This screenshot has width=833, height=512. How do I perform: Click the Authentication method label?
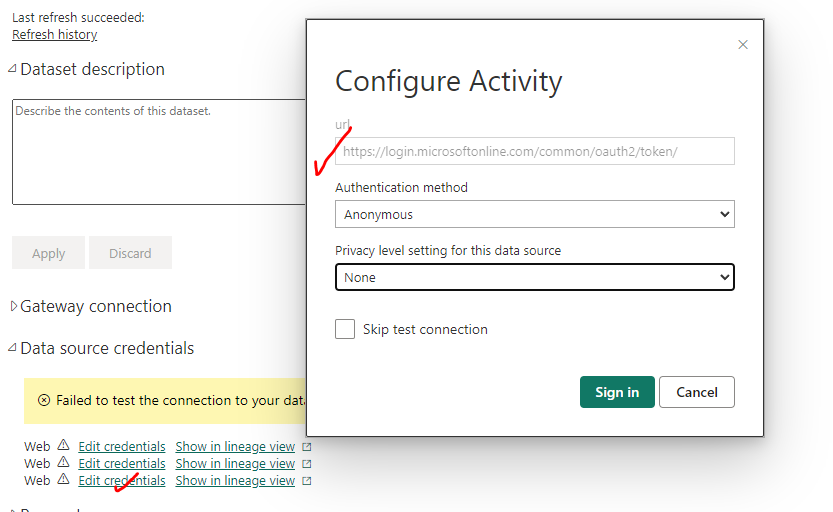click(401, 187)
